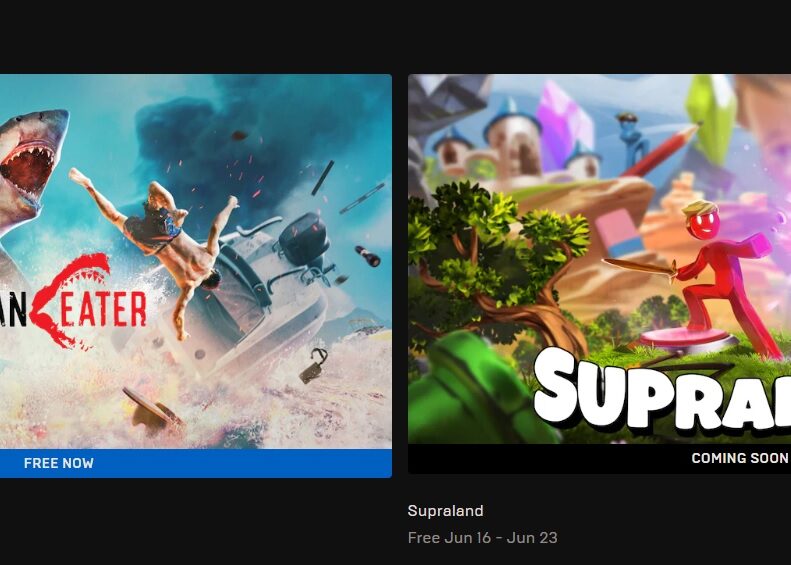This screenshot has height=565, width=791.
Task: Click the COMING SOON label
Action: pyautogui.click(x=740, y=458)
